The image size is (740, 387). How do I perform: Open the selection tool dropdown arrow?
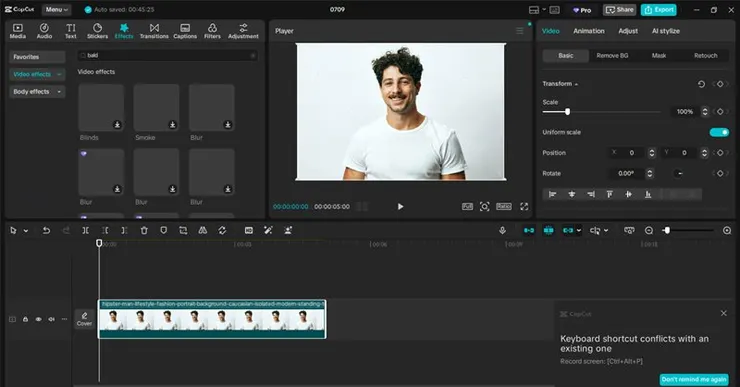(26, 230)
